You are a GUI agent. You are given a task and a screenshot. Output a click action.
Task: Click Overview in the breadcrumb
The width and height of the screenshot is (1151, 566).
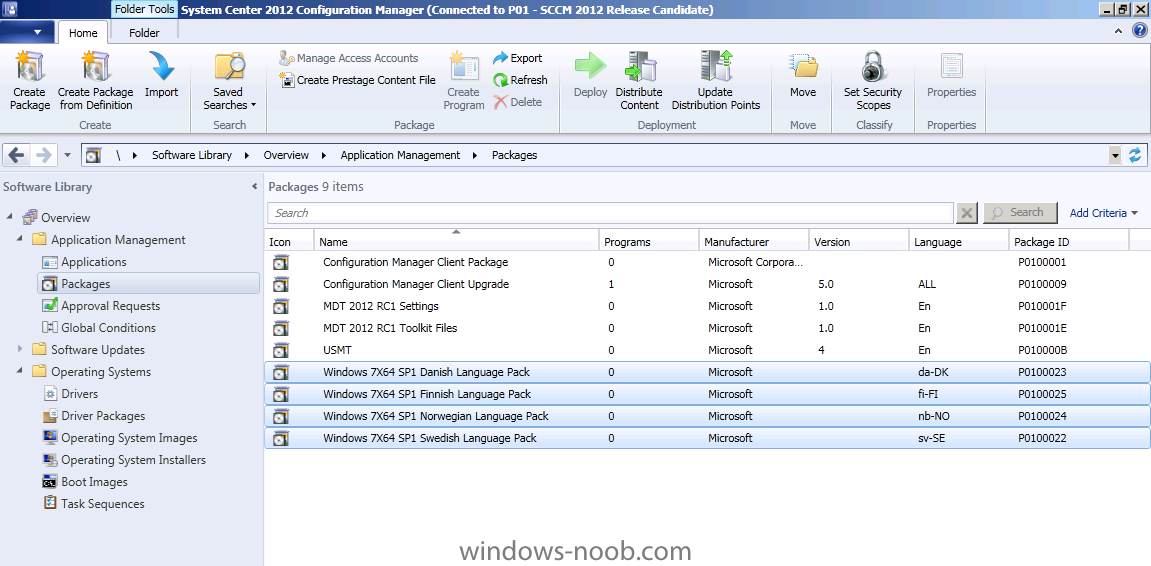tap(286, 155)
